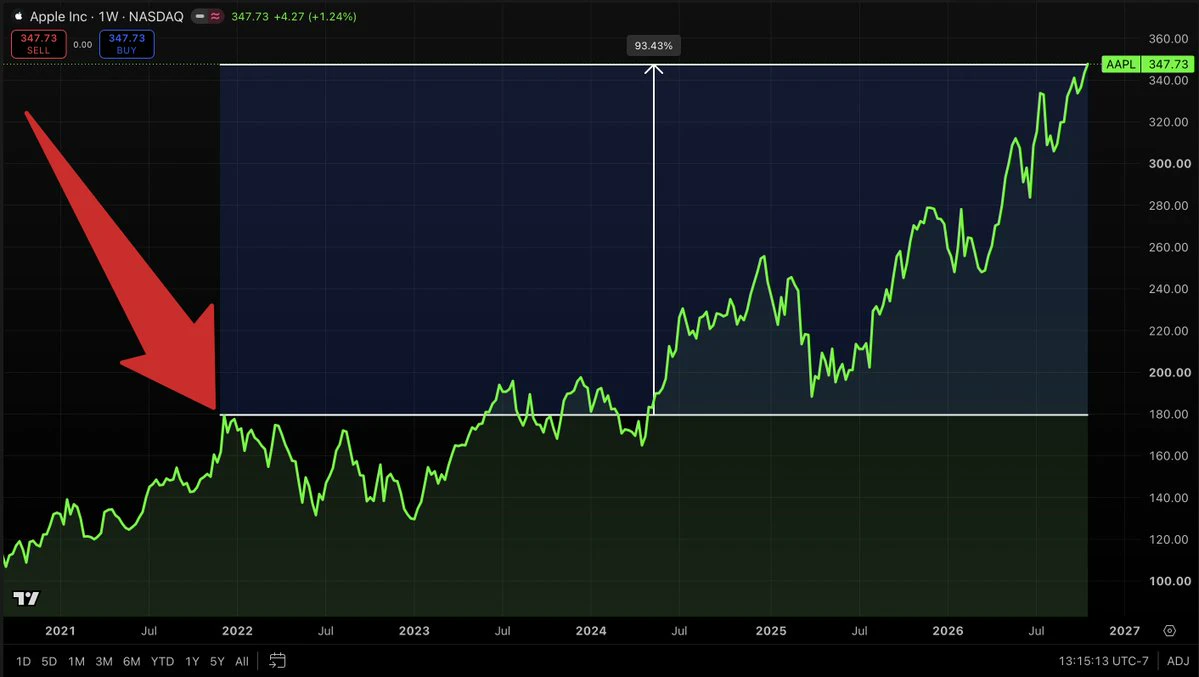Open the Apple Inc symbol search title

(106, 16)
